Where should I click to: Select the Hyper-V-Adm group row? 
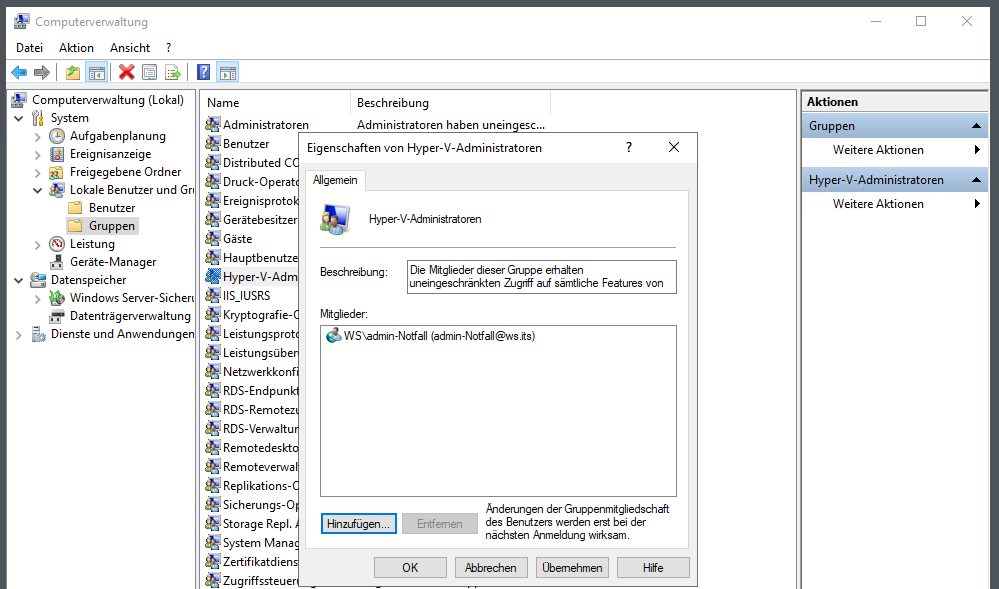point(251,277)
